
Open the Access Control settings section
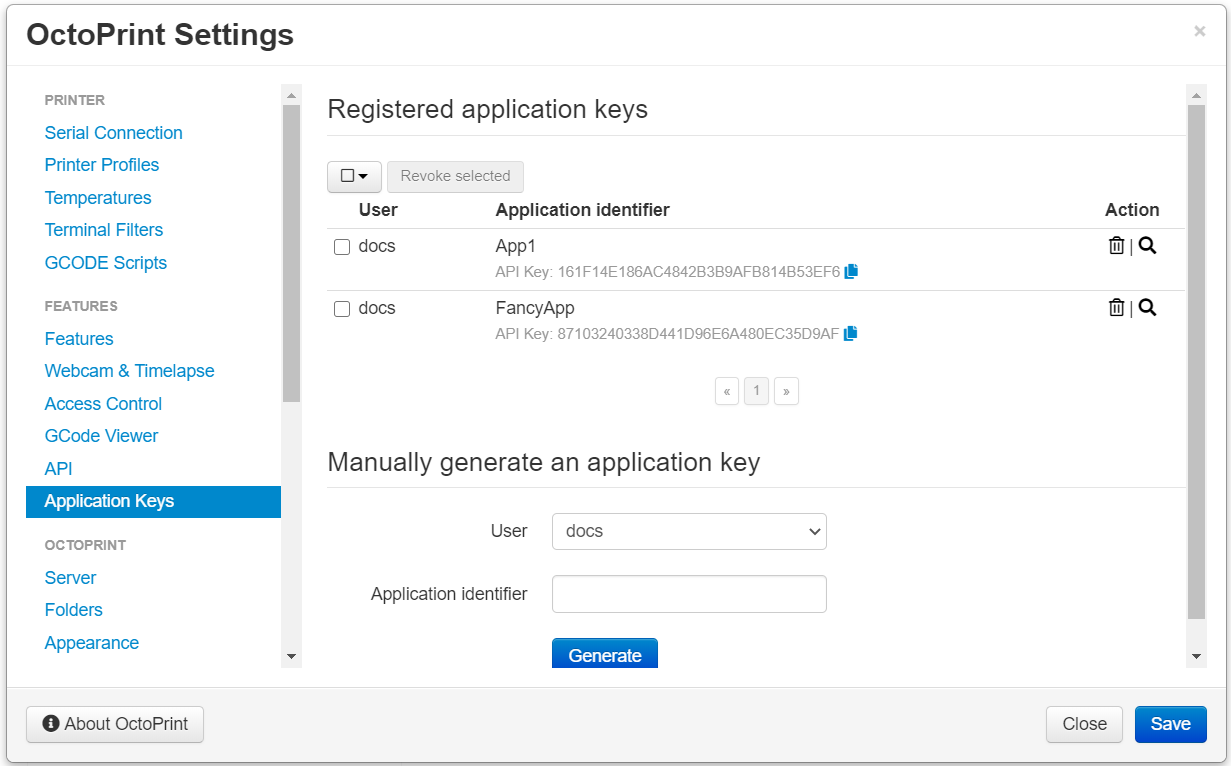103,403
